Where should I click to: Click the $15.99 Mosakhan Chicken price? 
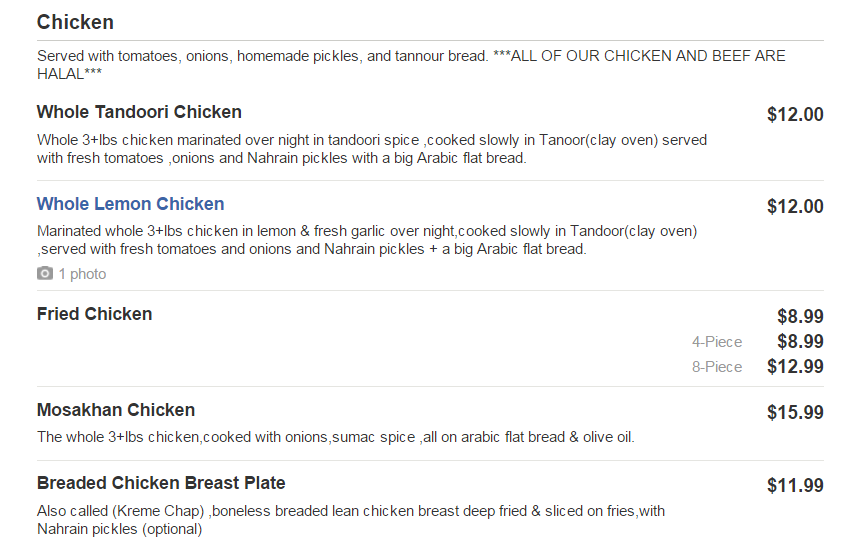(x=795, y=413)
